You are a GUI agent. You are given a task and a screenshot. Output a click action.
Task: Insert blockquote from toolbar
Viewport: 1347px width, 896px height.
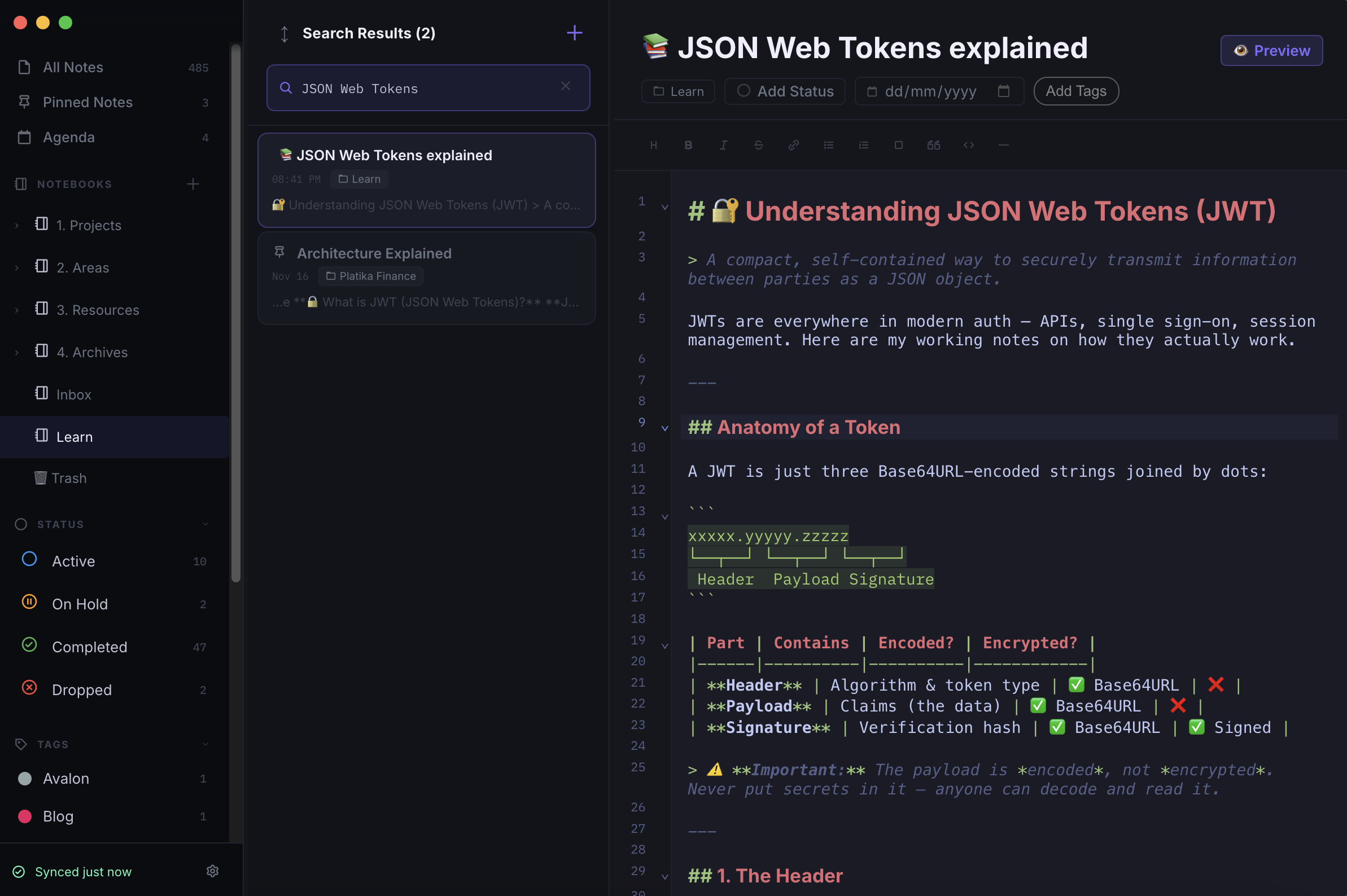[934, 145]
